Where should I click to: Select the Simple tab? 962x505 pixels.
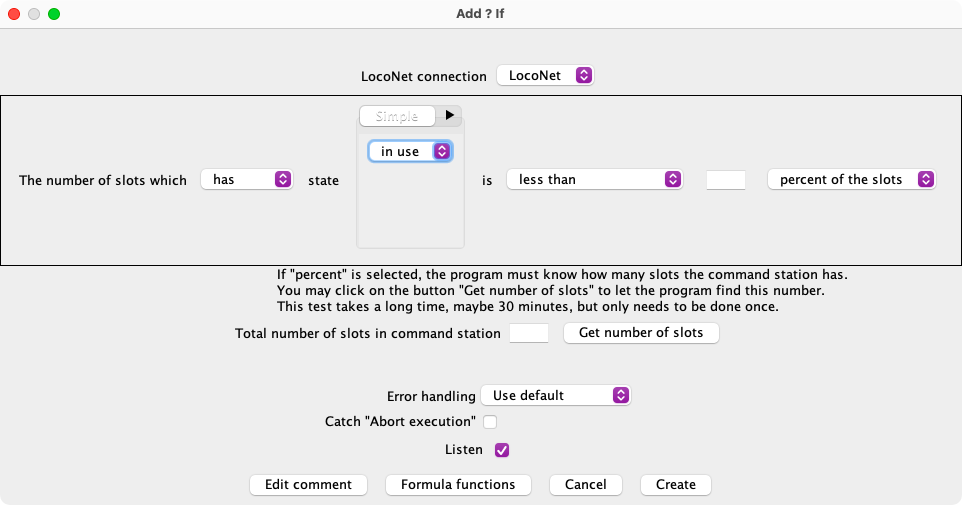tap(397, 116)
